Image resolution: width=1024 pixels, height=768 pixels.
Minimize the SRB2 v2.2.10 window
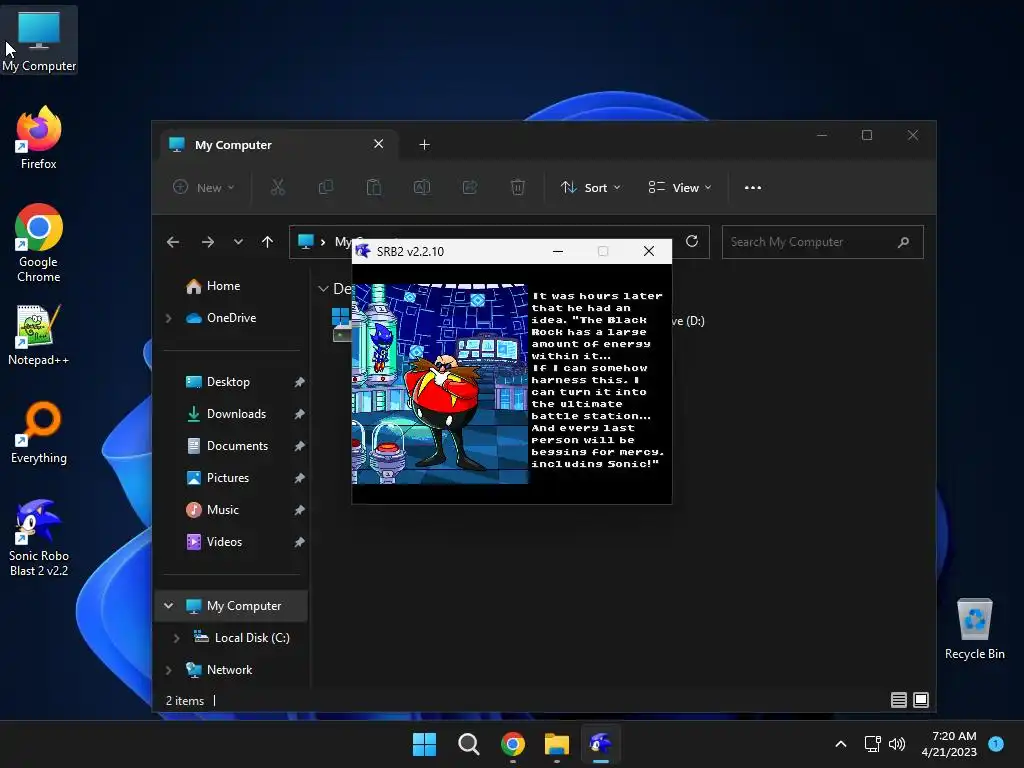tap(558, 251)
